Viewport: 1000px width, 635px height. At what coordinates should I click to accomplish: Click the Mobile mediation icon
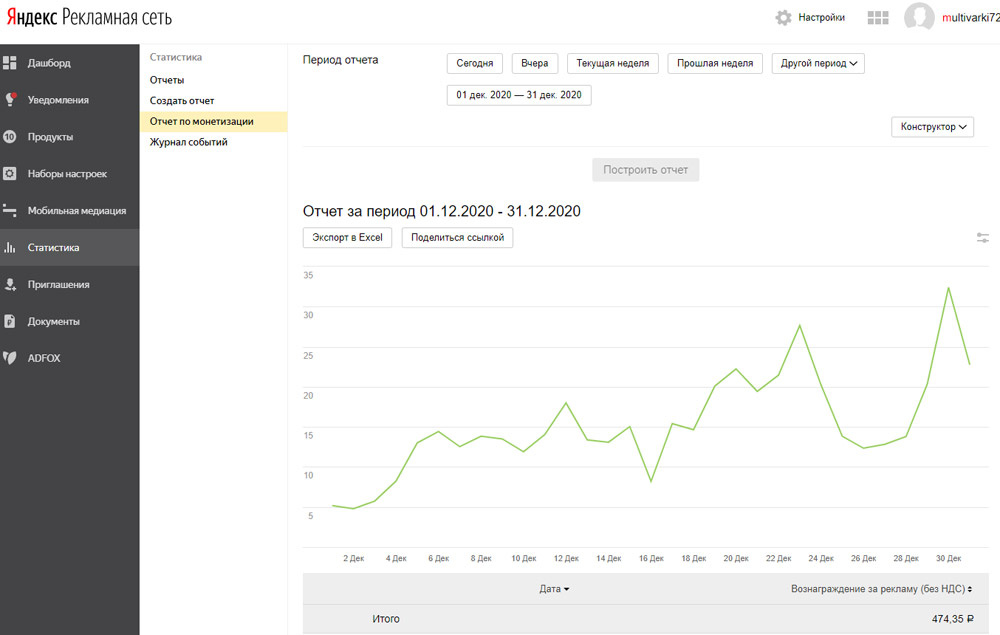click(10, 211)
